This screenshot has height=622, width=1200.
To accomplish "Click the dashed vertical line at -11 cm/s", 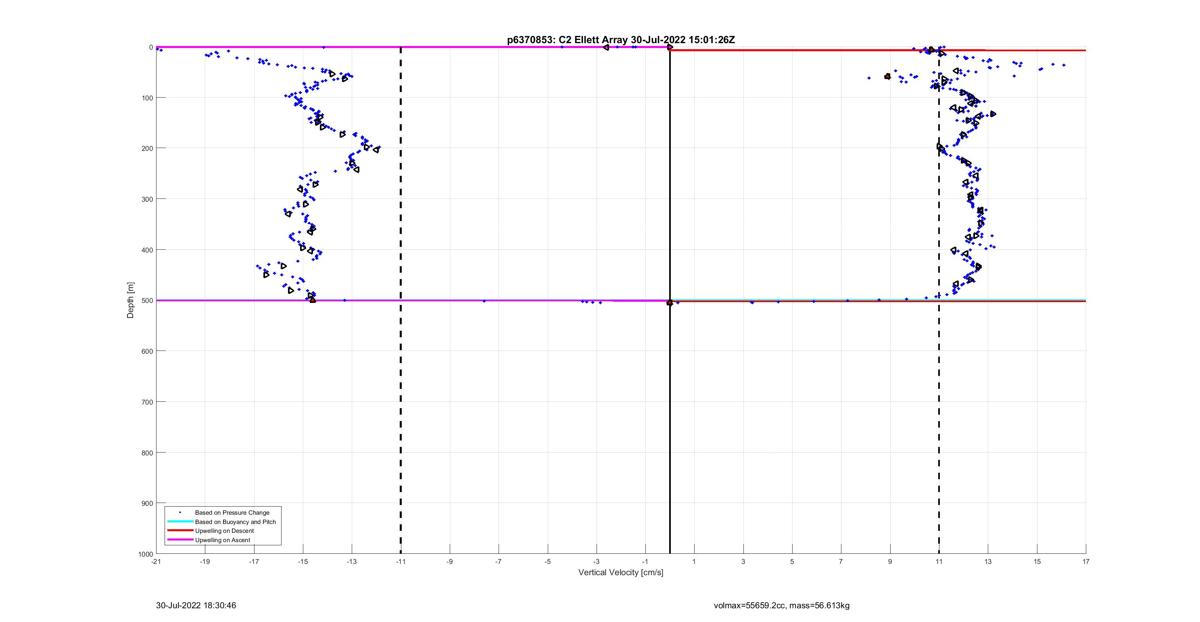I will click(401, 300).
